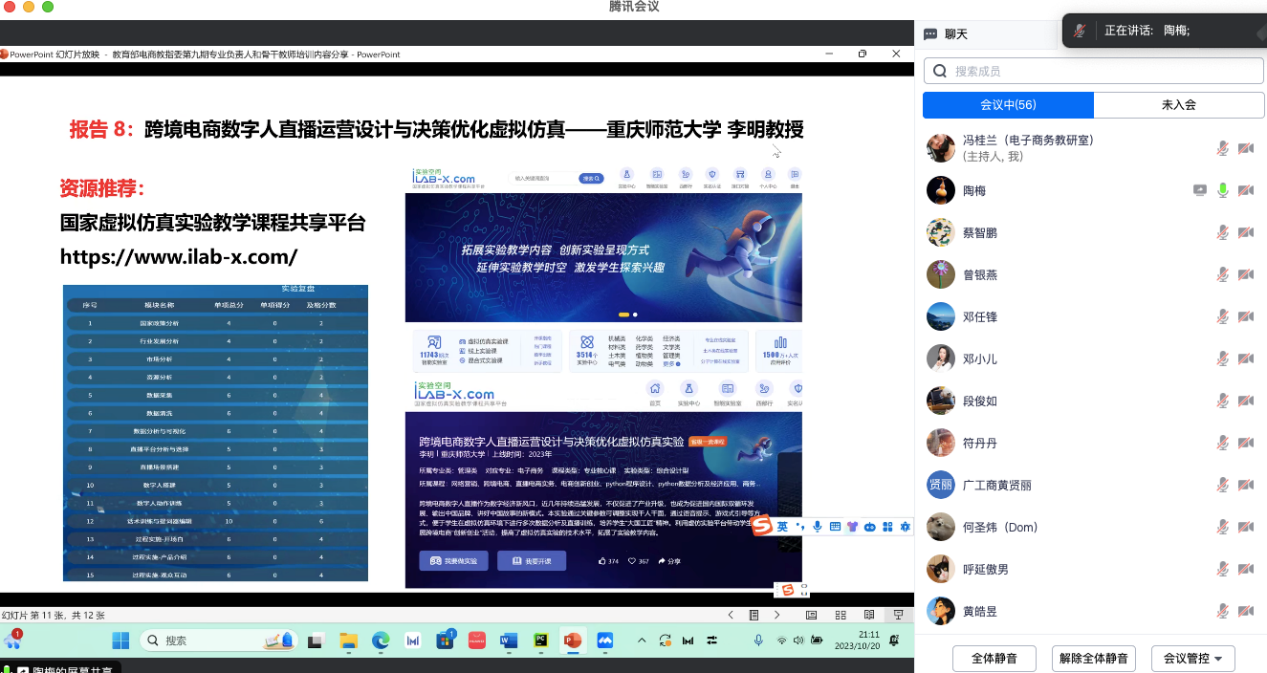Click 段俊如's profile avatar
Image resolution: width=1267 pixels, height=673 pixels.
tap(940, 401)
